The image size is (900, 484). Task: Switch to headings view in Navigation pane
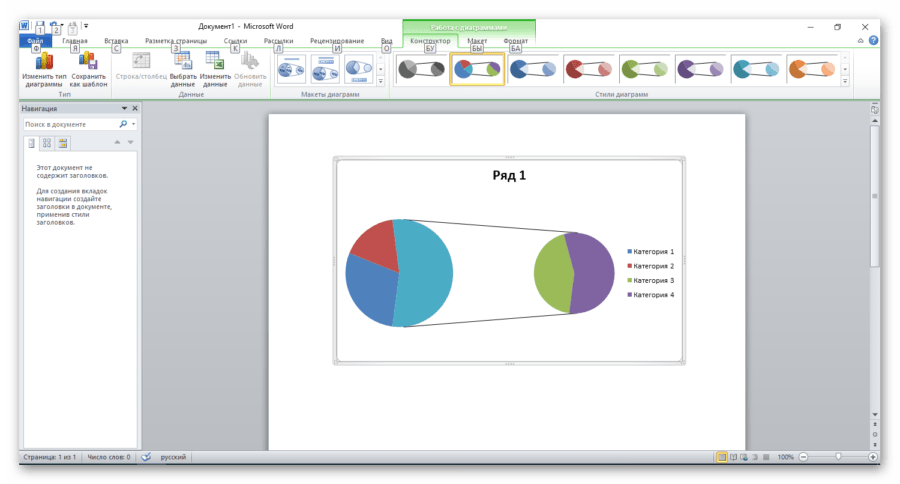pos(31,143)
